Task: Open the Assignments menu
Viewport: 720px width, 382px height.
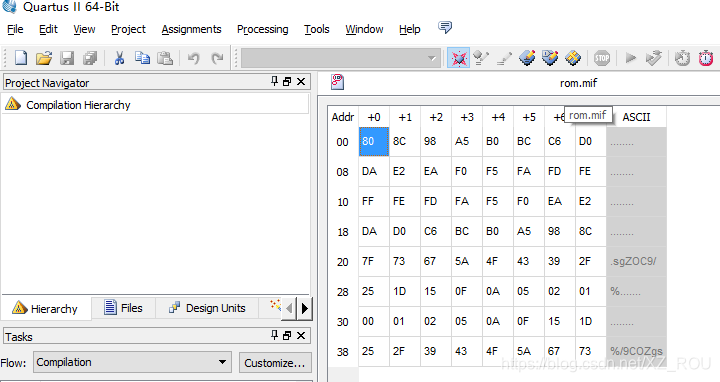Action: pyautogui.click(x=191, y=29)
